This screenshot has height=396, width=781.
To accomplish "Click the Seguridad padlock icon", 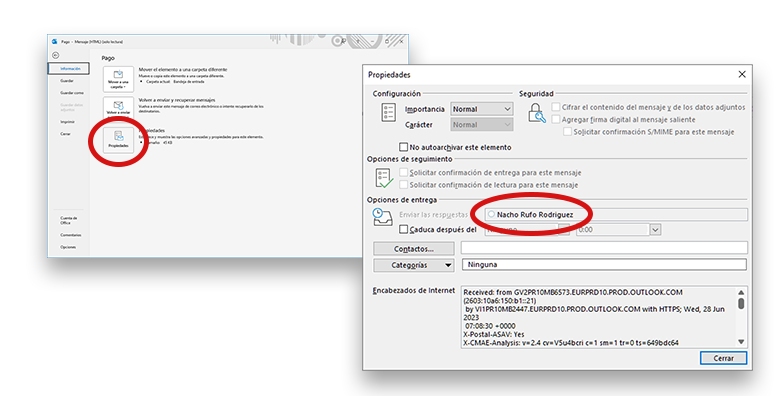I will 536,113.
